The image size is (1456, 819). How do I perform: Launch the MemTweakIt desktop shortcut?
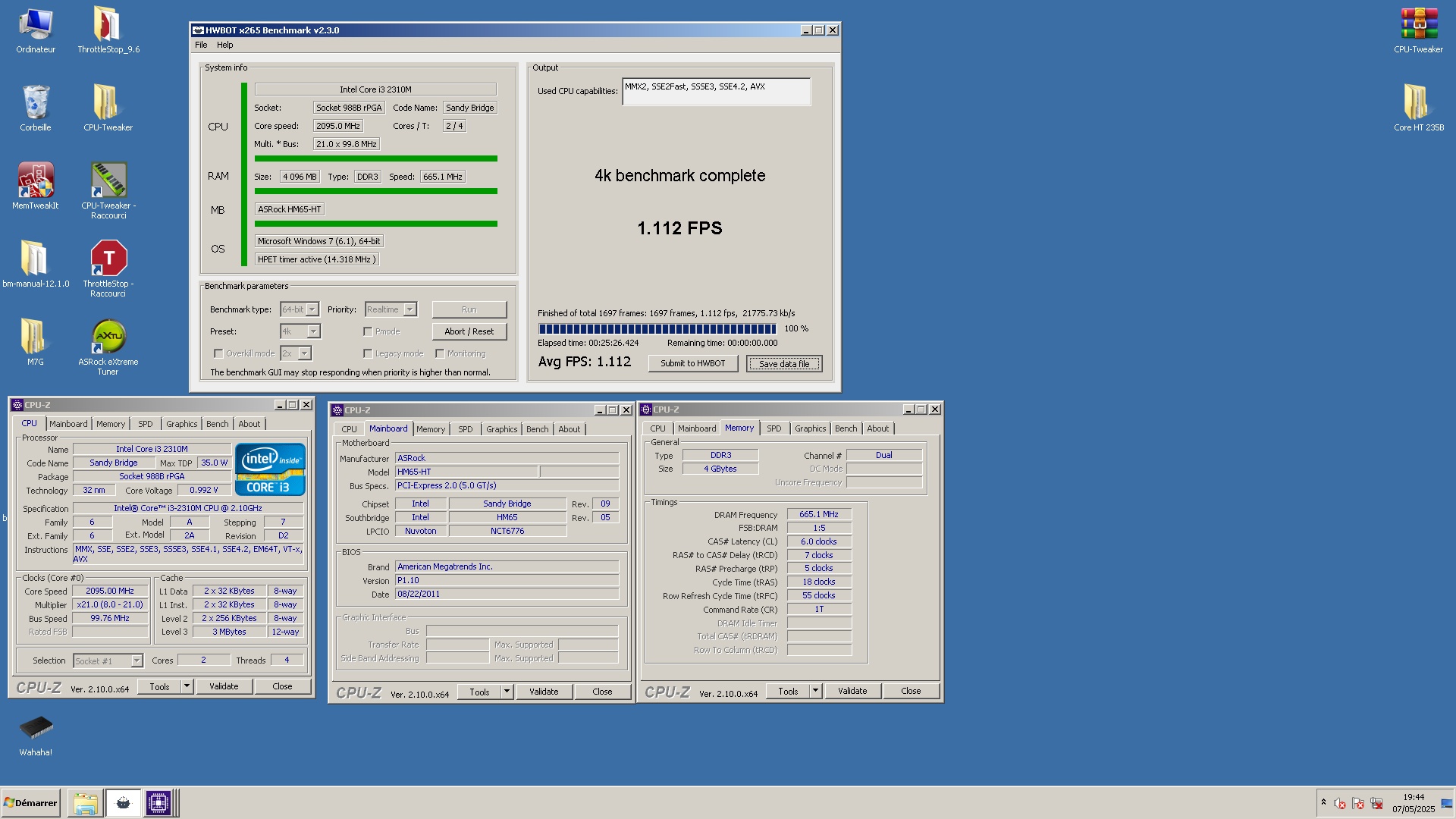pyautogui.click(x=36, y=187)
